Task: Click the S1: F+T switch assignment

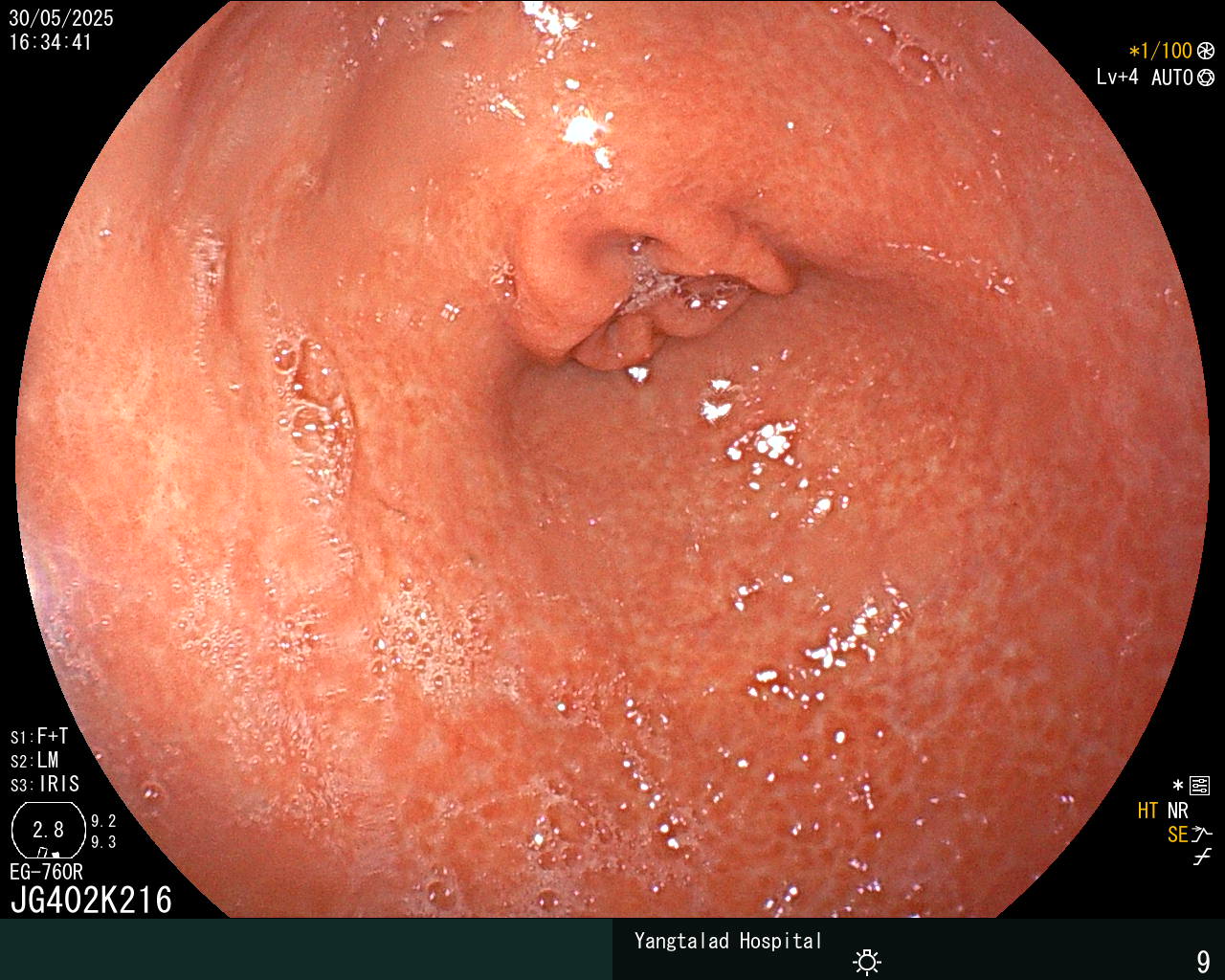Action: point(39,737)
